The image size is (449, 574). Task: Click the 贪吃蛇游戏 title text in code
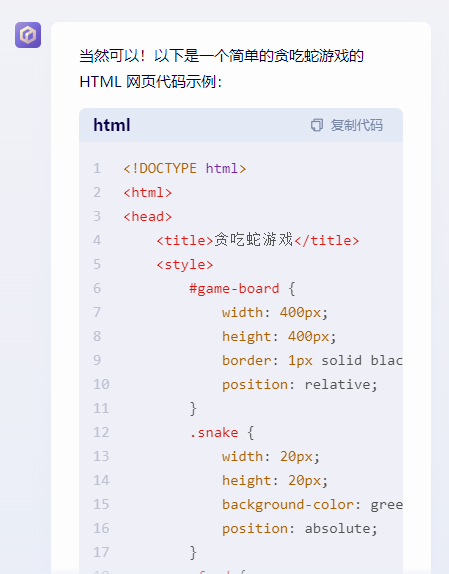pyautogui.click(x=254, y=240)
